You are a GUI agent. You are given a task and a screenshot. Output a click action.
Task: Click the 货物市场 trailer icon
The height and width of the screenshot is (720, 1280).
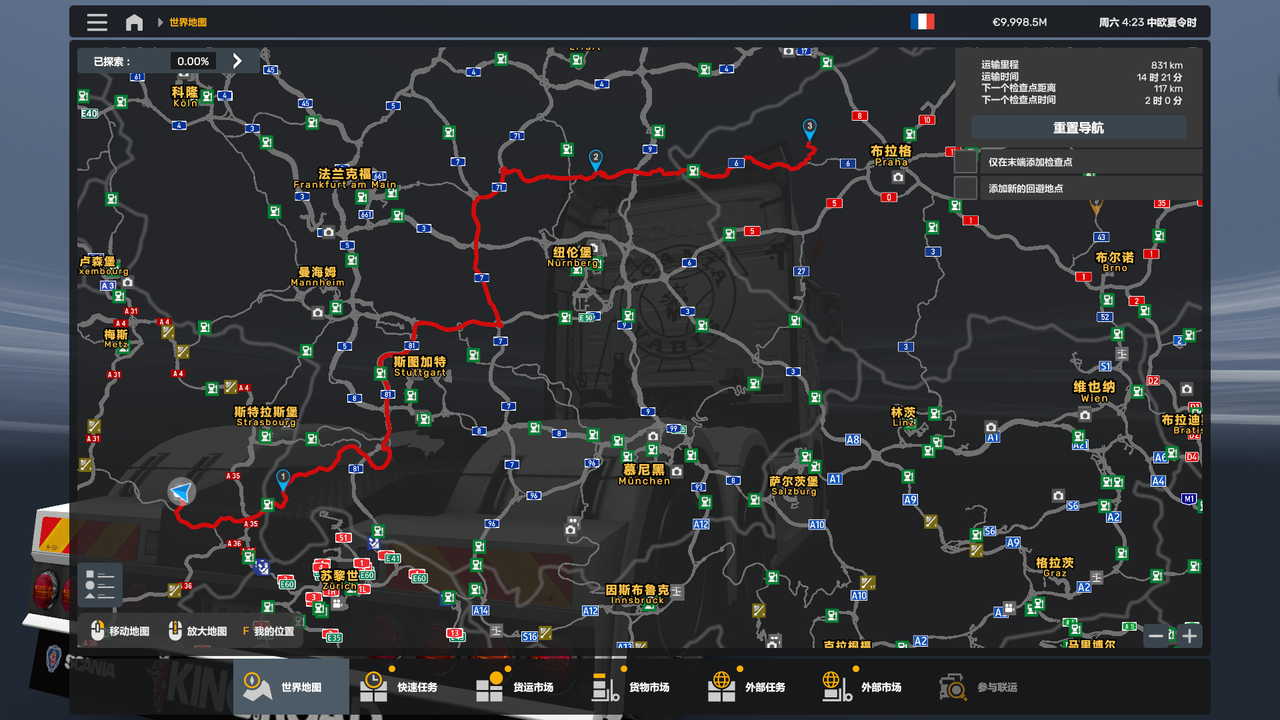[606, 687]
